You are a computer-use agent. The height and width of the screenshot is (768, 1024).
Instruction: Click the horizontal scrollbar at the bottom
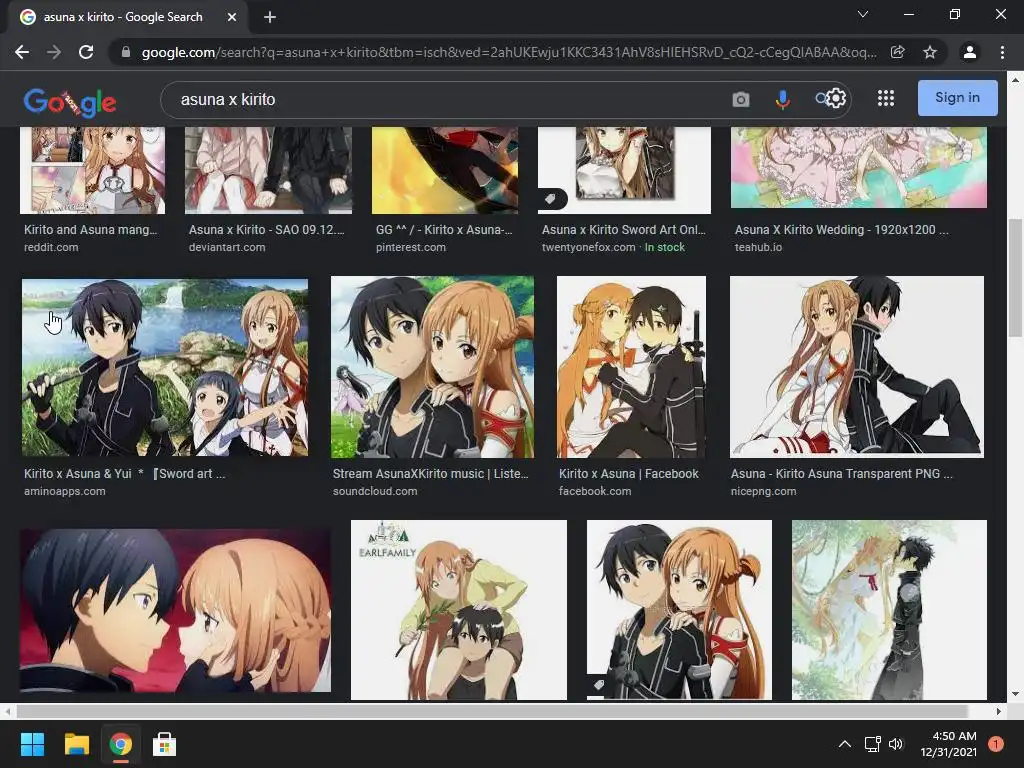pyautogui.click(x=491, y=711)
